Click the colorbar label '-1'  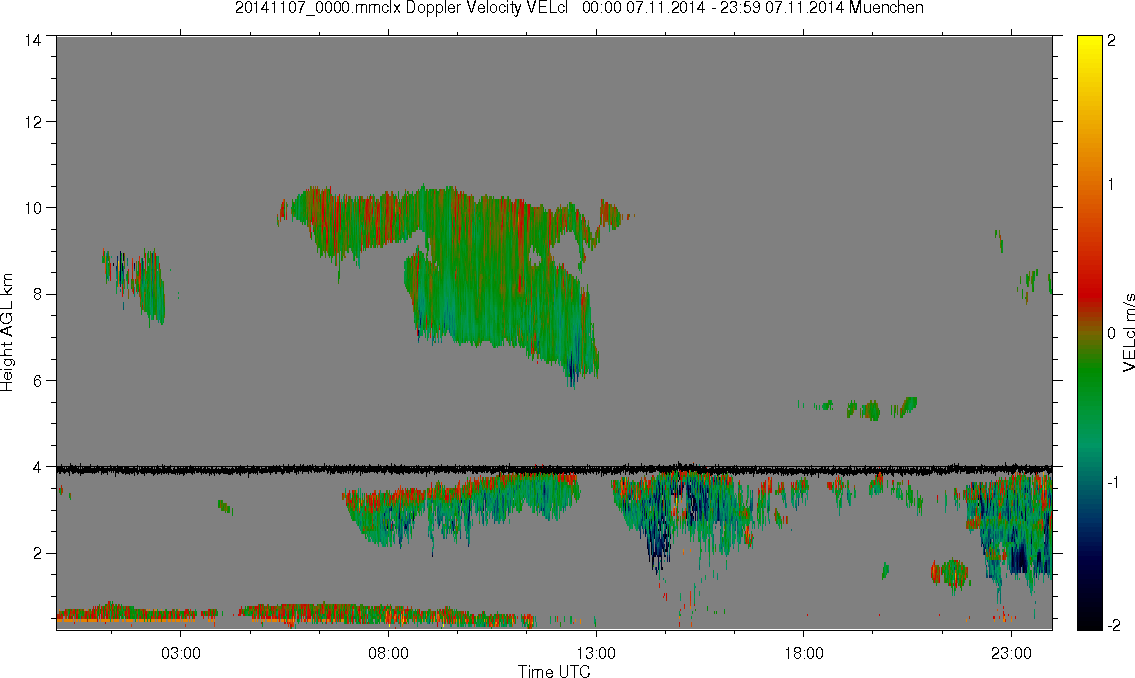click(x=1111, y=482)
